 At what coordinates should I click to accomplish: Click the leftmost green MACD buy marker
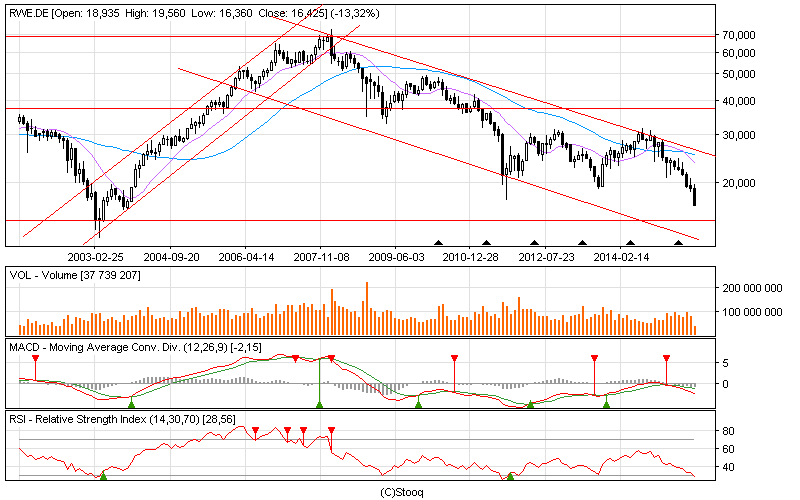pos(131,404)
